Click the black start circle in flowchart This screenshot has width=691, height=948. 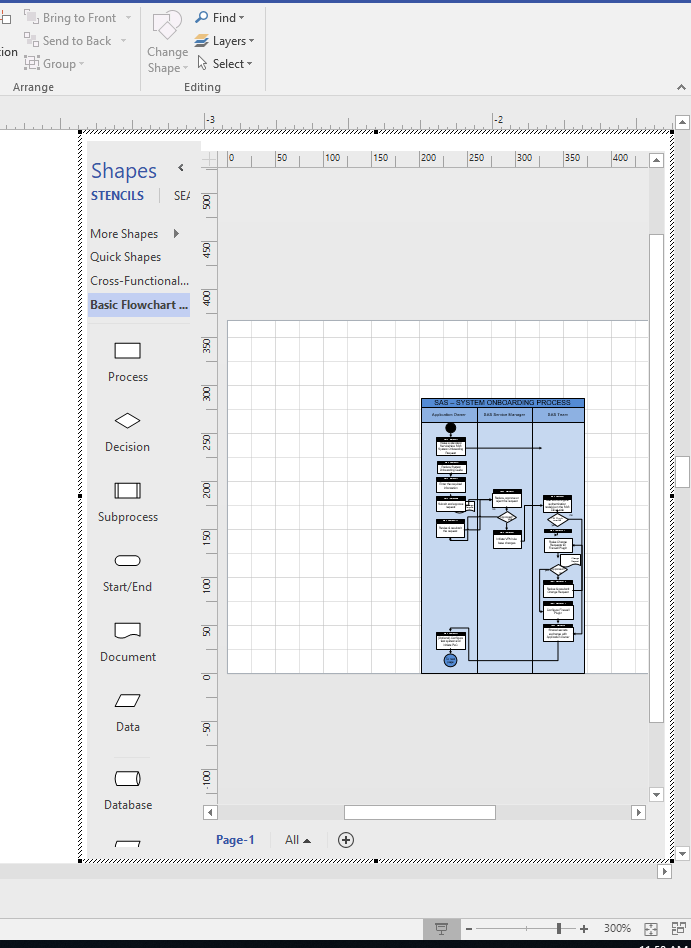coord(450,428)
